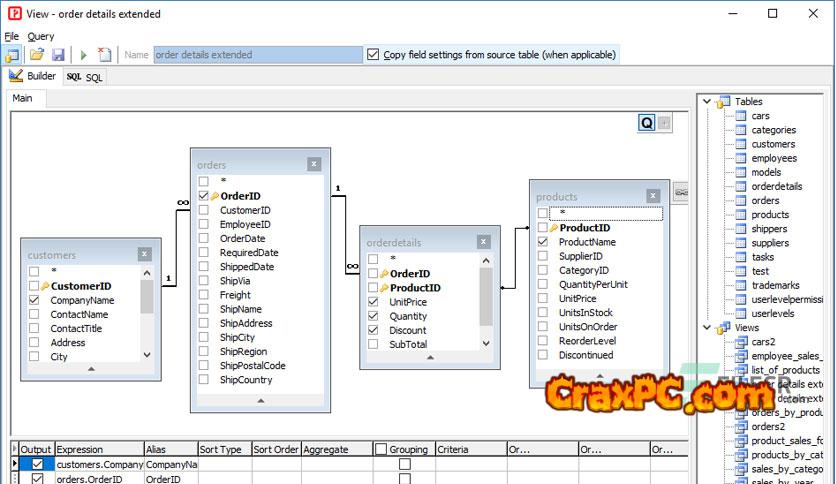Open the Query menu
Image resolution: width=836 pixels, height=484 pixels.
click(41, 36)
